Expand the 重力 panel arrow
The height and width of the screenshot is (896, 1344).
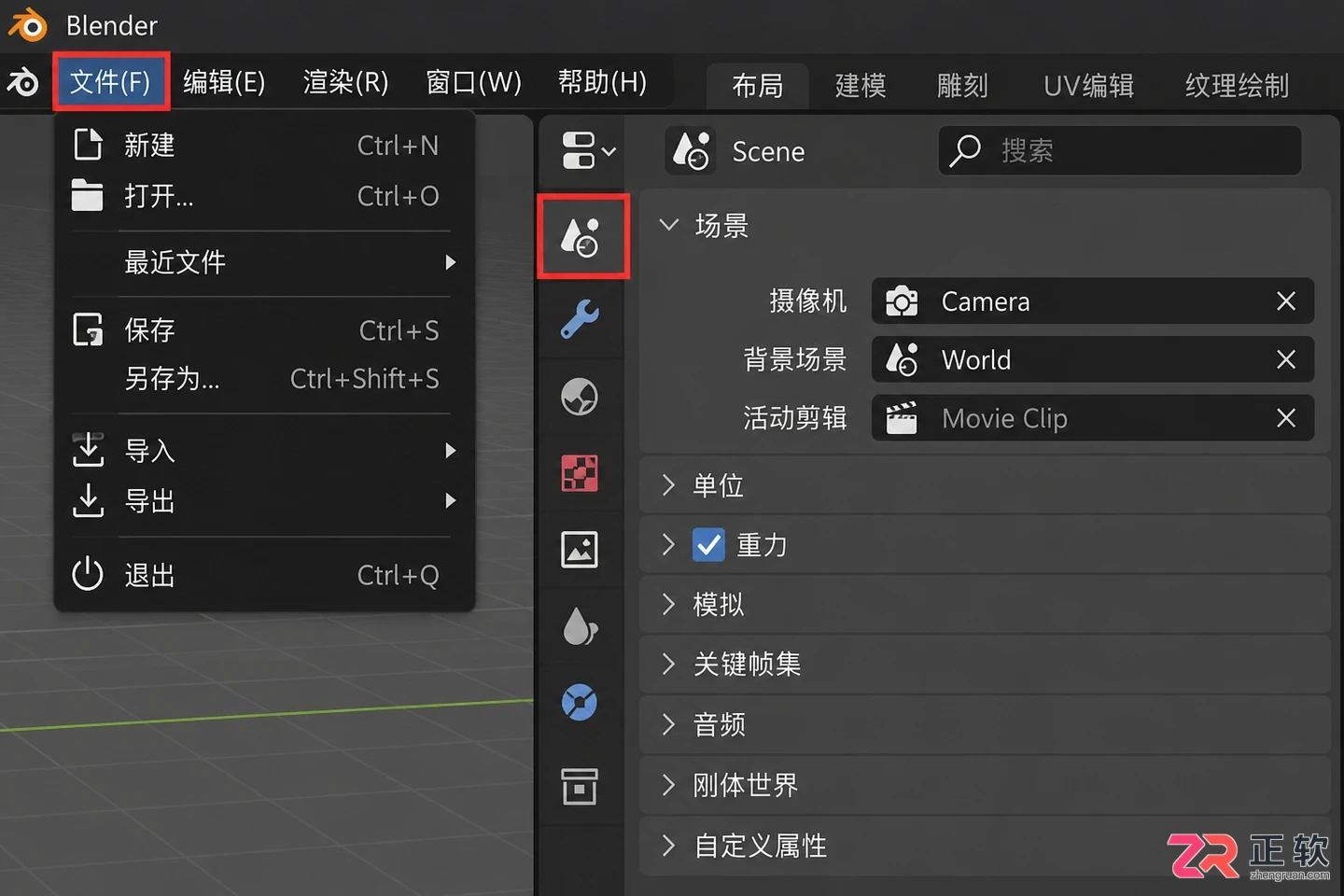[x=668, y=544]
